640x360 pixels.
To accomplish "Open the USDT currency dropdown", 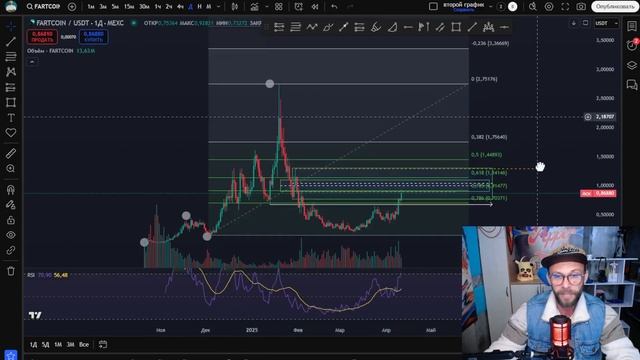I will pos(606,23).
